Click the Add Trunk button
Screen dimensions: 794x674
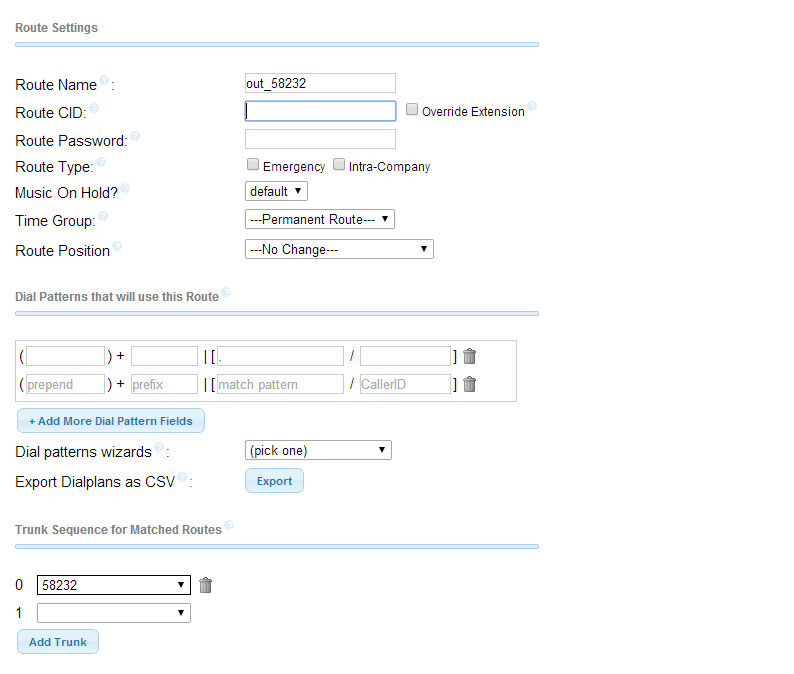click(58, 642)
